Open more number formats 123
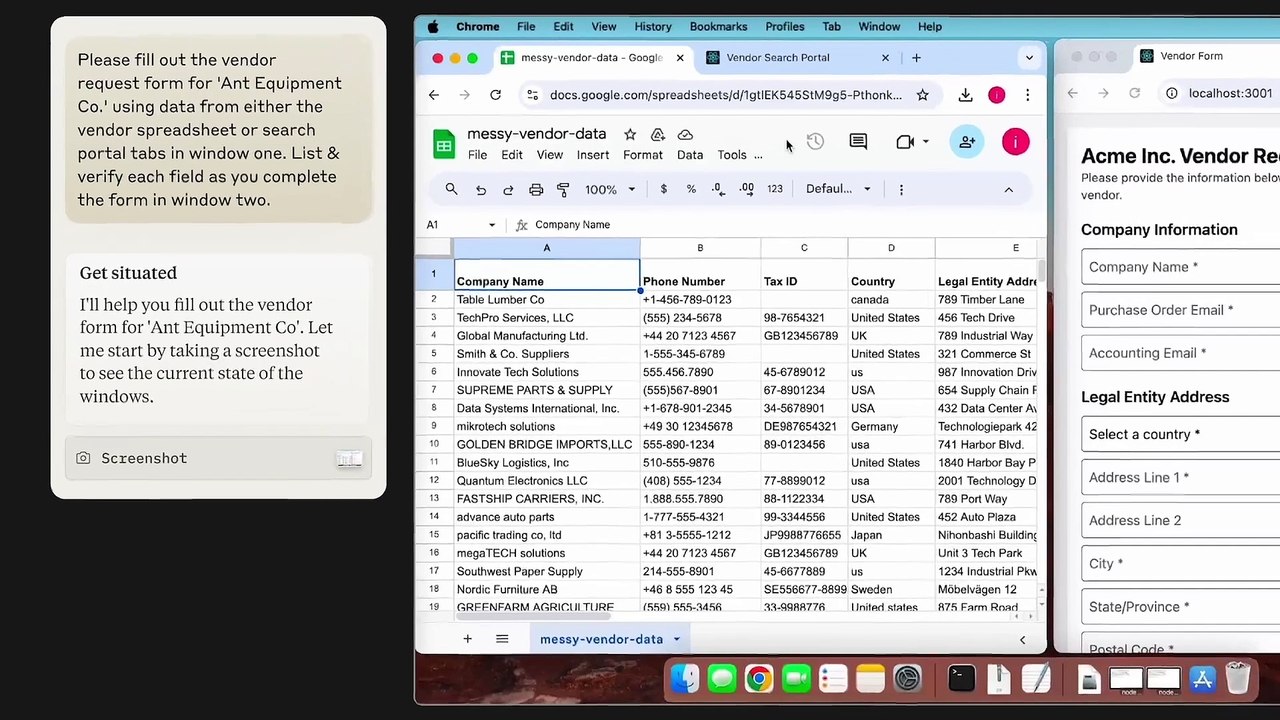This screenshot has height=720, width=1280. 775,189
